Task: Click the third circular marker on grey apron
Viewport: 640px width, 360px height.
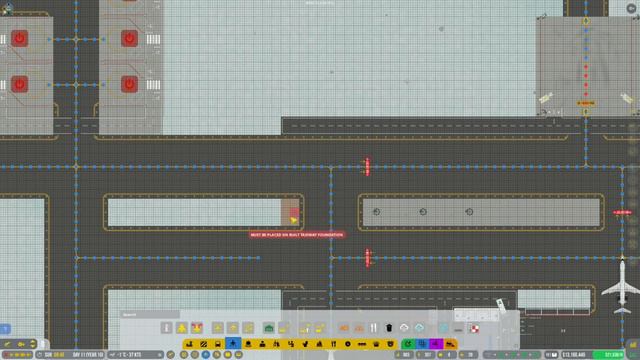Action: coord(469,212)
